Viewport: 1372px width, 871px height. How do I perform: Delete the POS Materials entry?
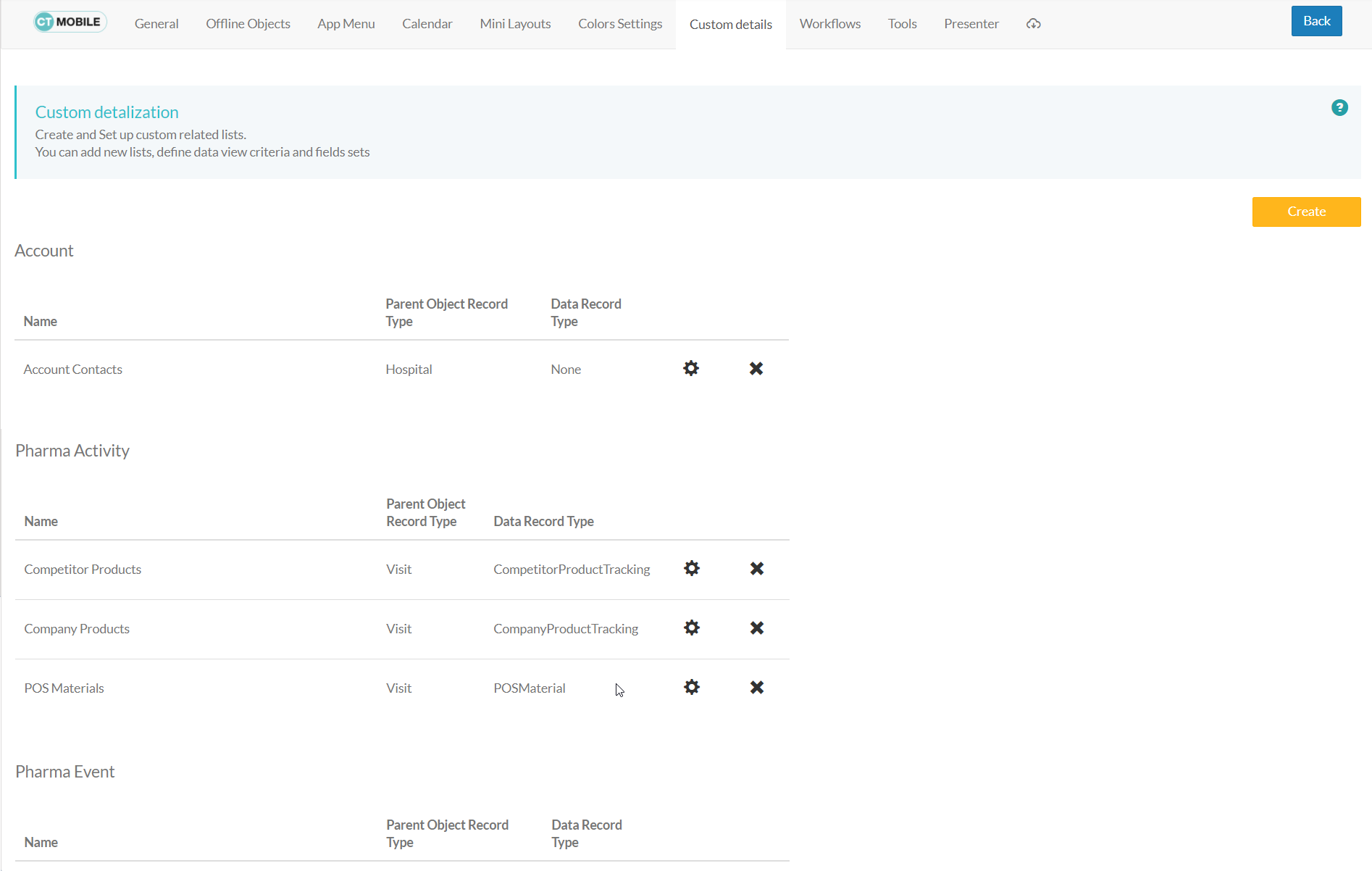pos(756,687)
